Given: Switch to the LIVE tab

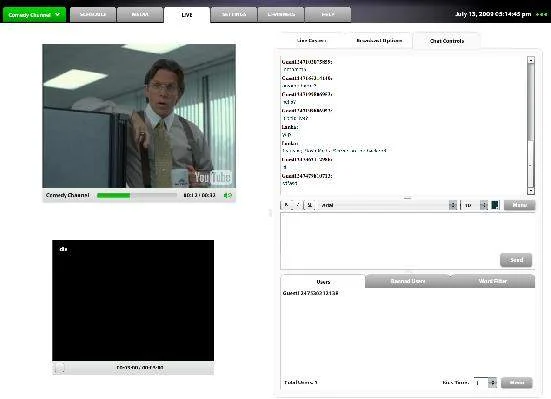Looking at the screenshot, I should click(187, 15).
